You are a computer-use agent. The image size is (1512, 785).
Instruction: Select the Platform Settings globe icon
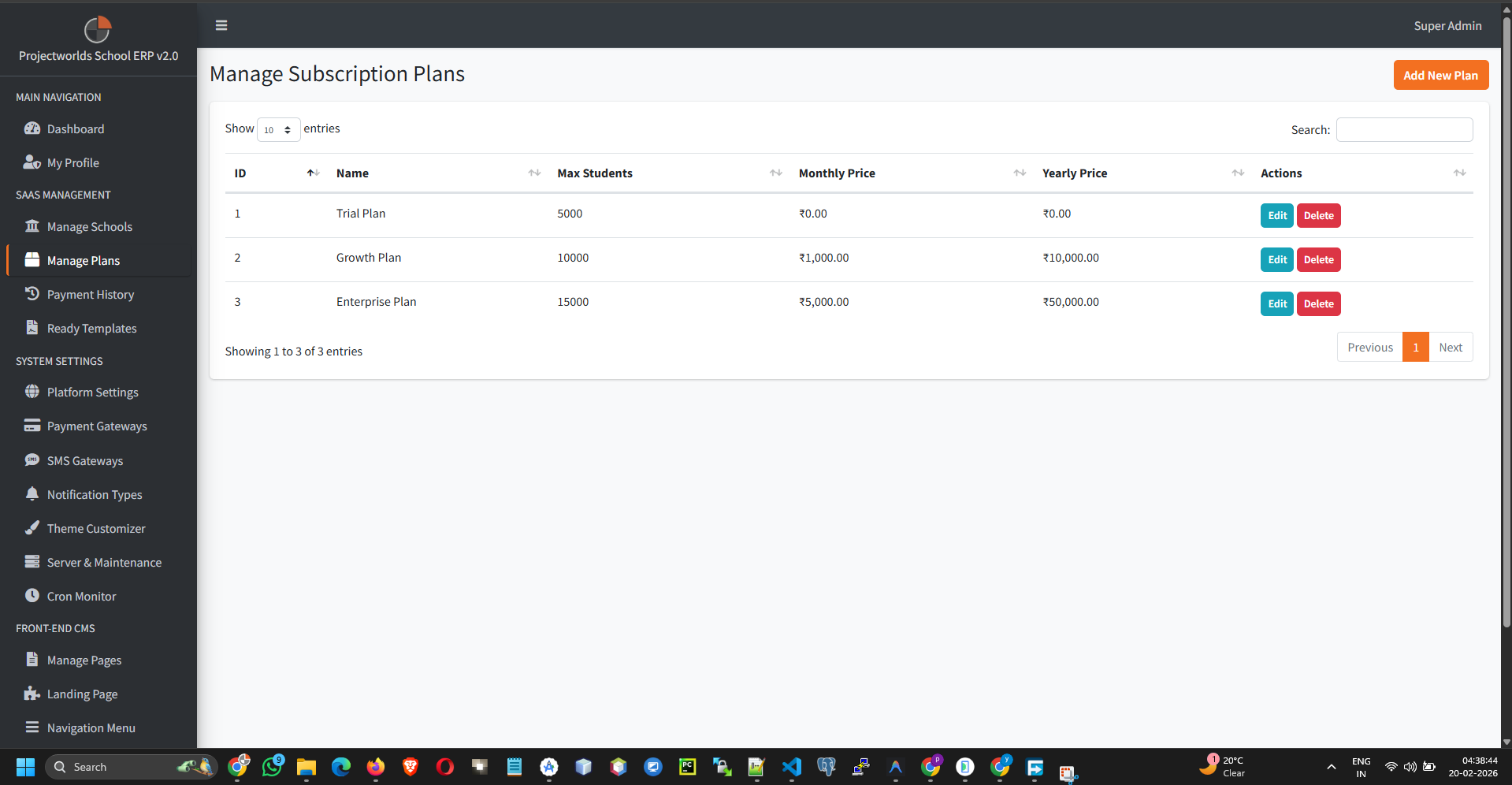pyautogui.click(x=32, y=391)
